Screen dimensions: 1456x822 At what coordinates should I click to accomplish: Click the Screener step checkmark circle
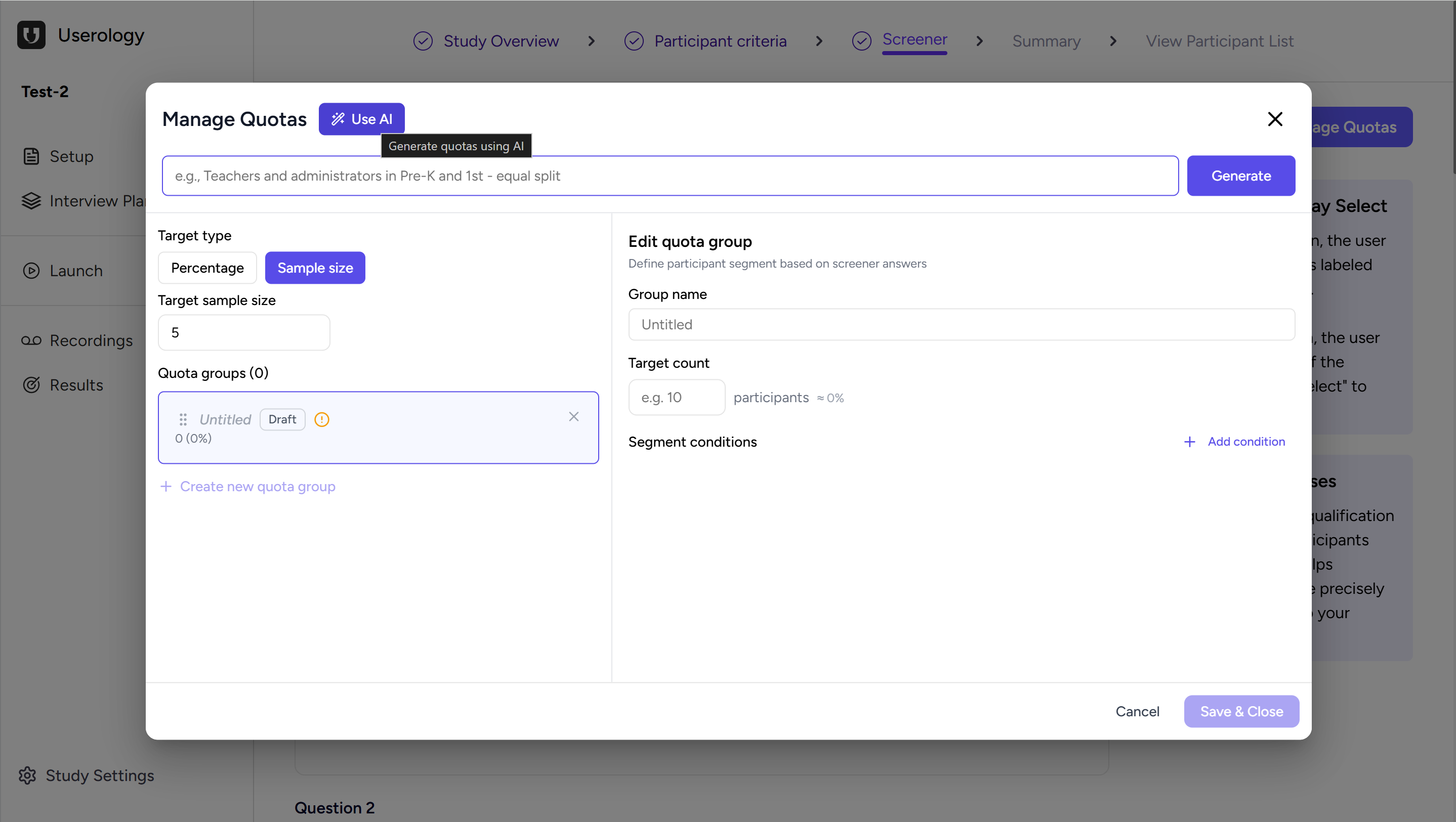tap(861, 40)
